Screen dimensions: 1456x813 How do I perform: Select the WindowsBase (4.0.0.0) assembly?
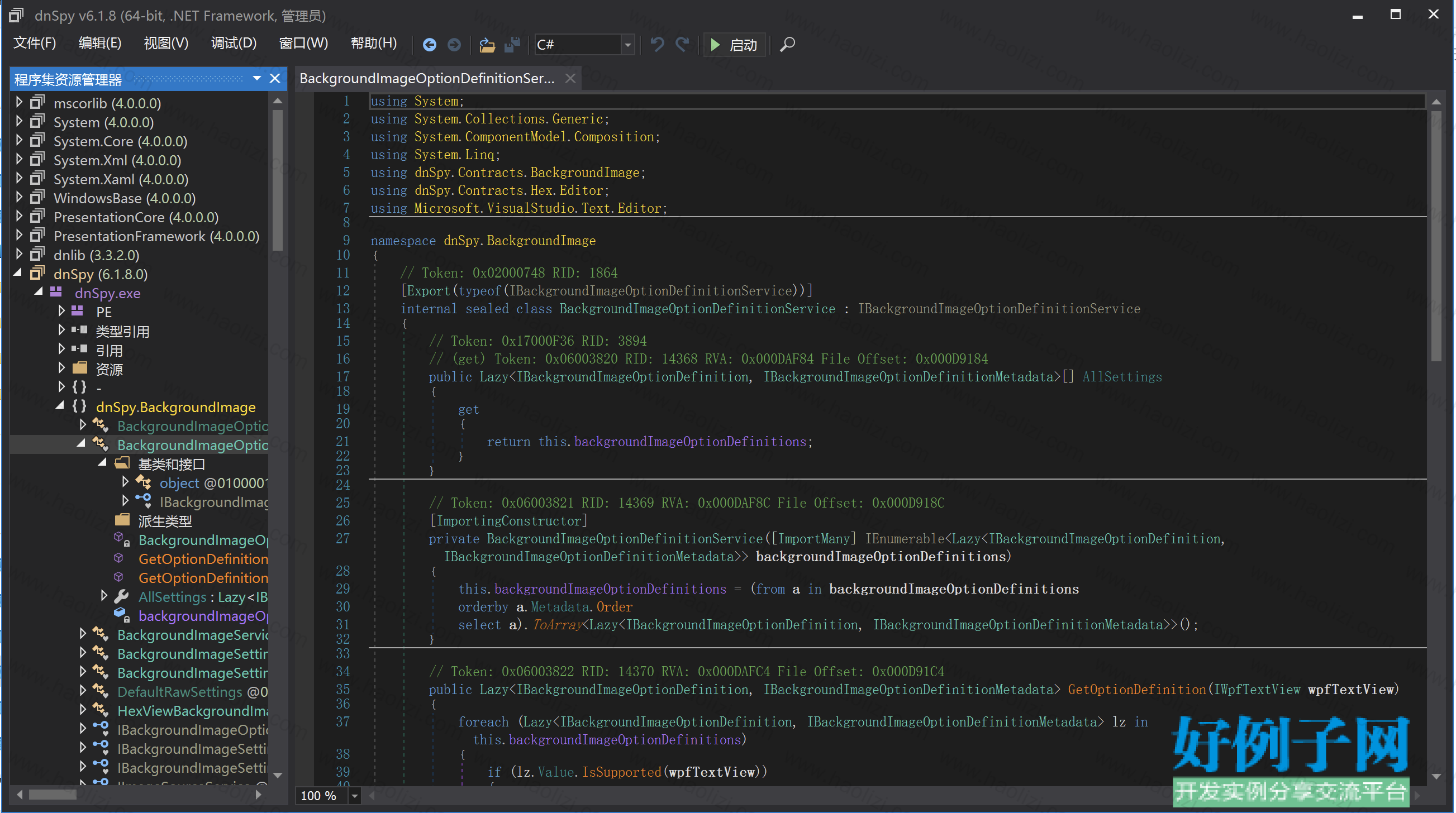[125, 198]
